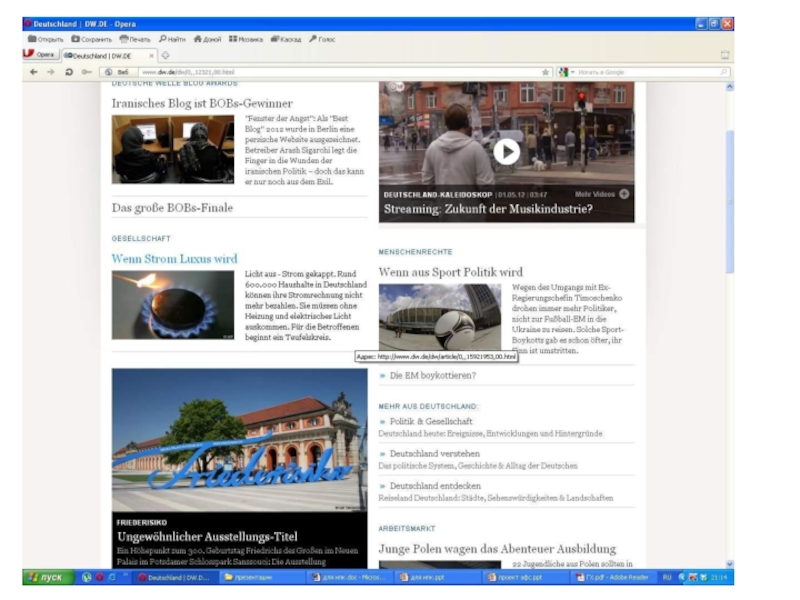Open closed tabs trash icon
Screen dimensions: 800x600
(x=725, y=55)
